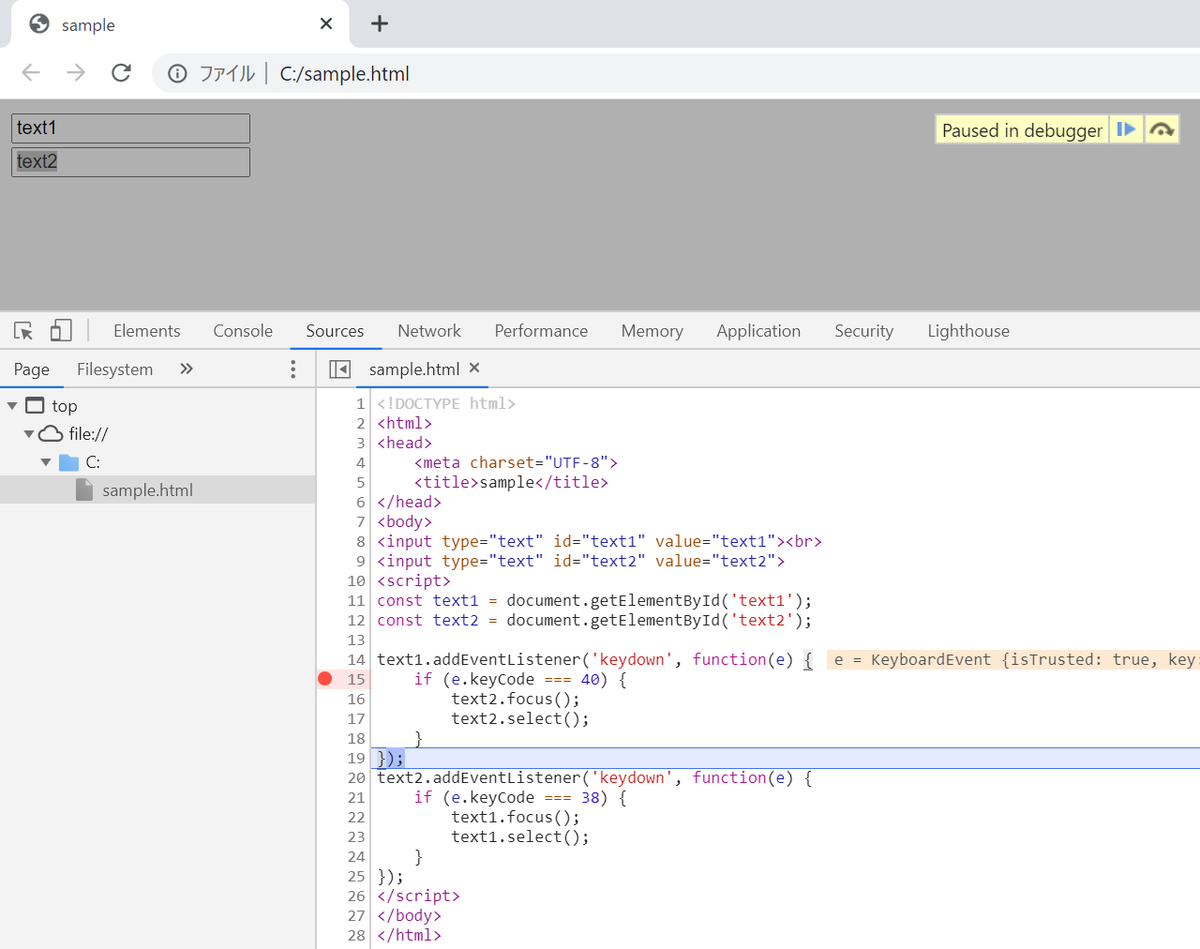Open the Application tab
The width and height of the screenshot is (1200, 949).
[x=759, y=331]
